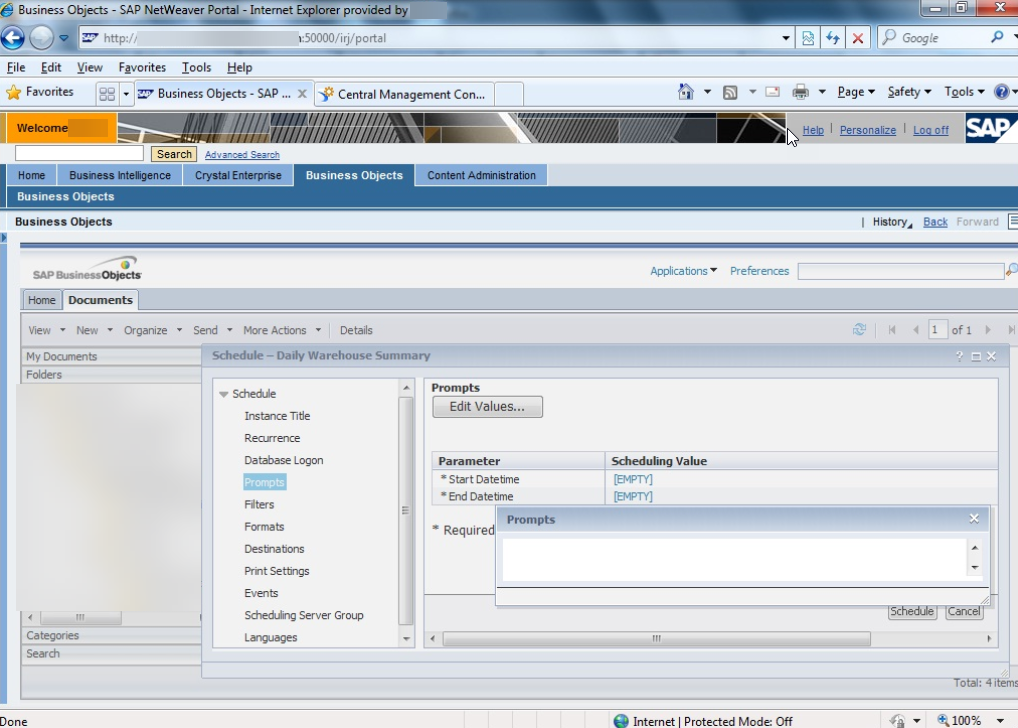Viewport: 1018px width, 728px height.
Task: Click the Google search magnifier icon
Action: click(997, 37)
